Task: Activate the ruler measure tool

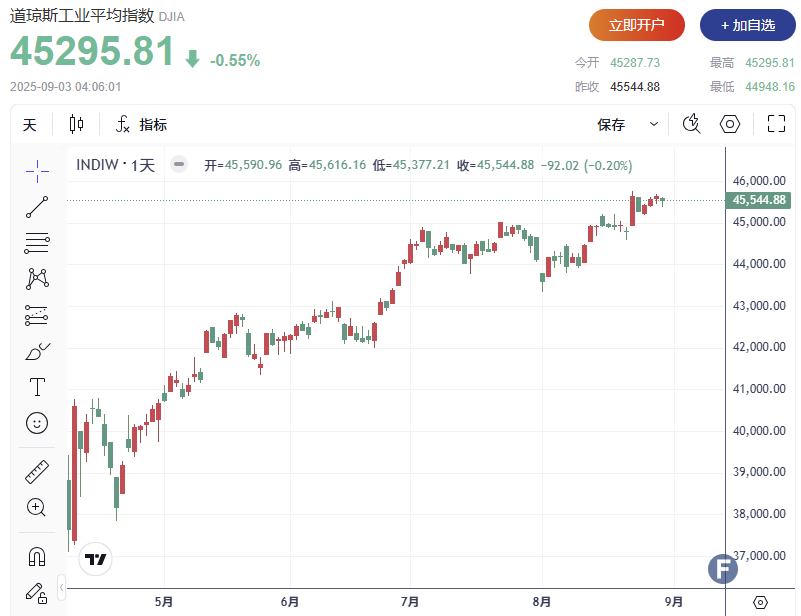Action: pos(37,471)
